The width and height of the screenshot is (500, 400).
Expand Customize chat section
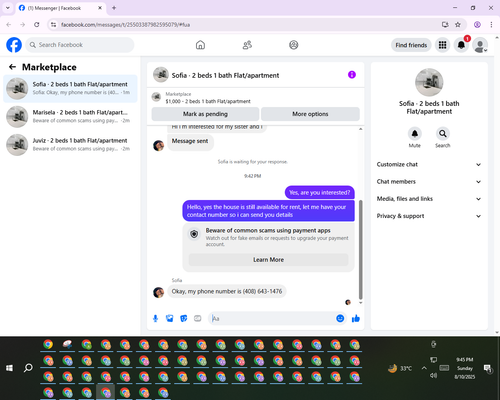(x=429, y=164)
